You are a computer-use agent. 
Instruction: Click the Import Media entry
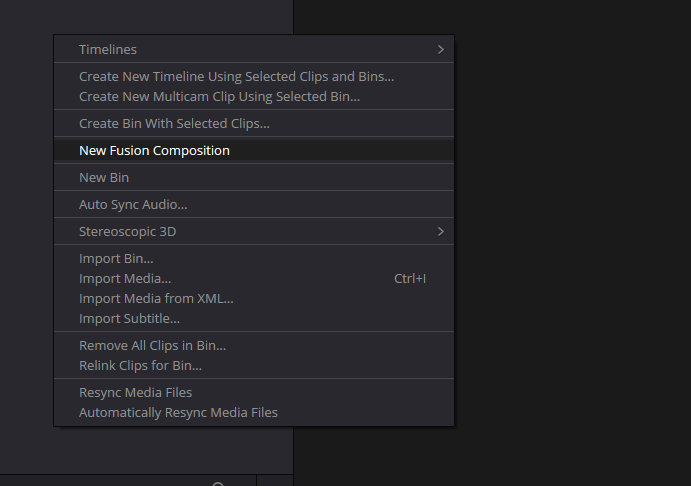(x=125, y=279)
